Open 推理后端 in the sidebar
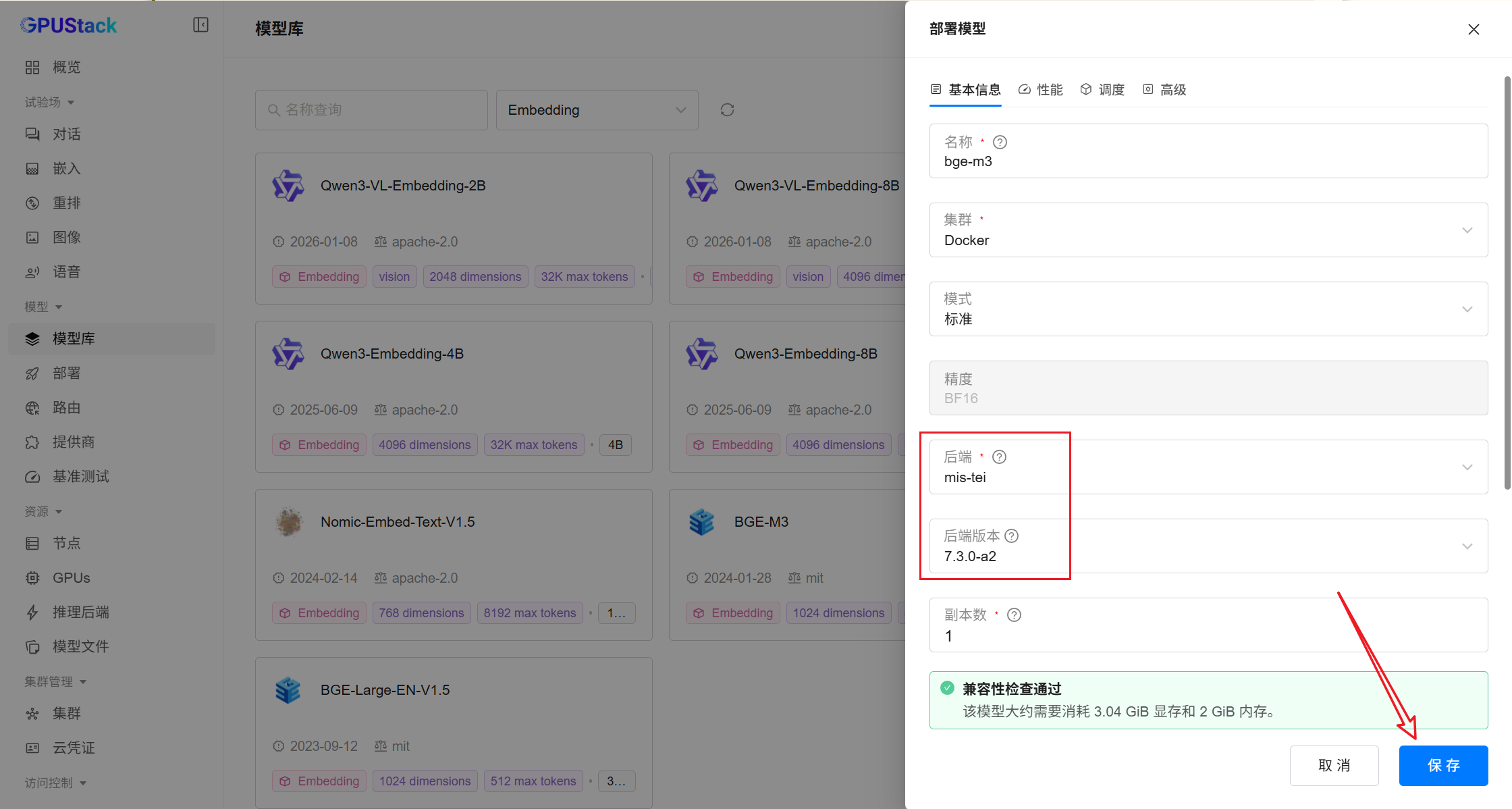 pyautogui.click(x=81, y=612)
